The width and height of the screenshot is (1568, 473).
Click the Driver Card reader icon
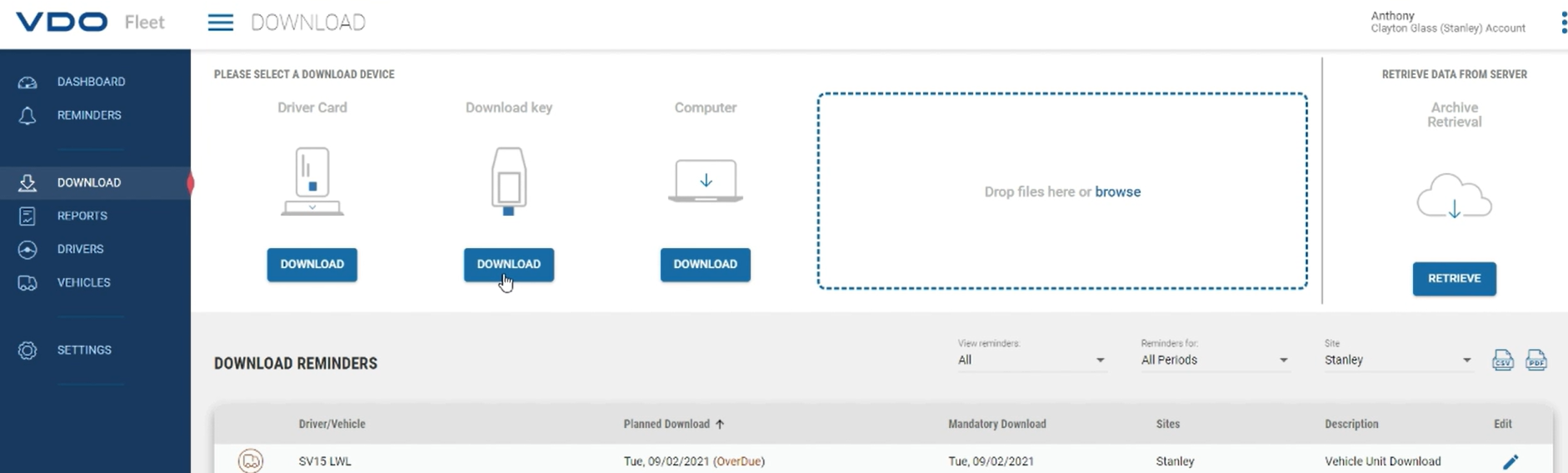(x=312, y=182)
